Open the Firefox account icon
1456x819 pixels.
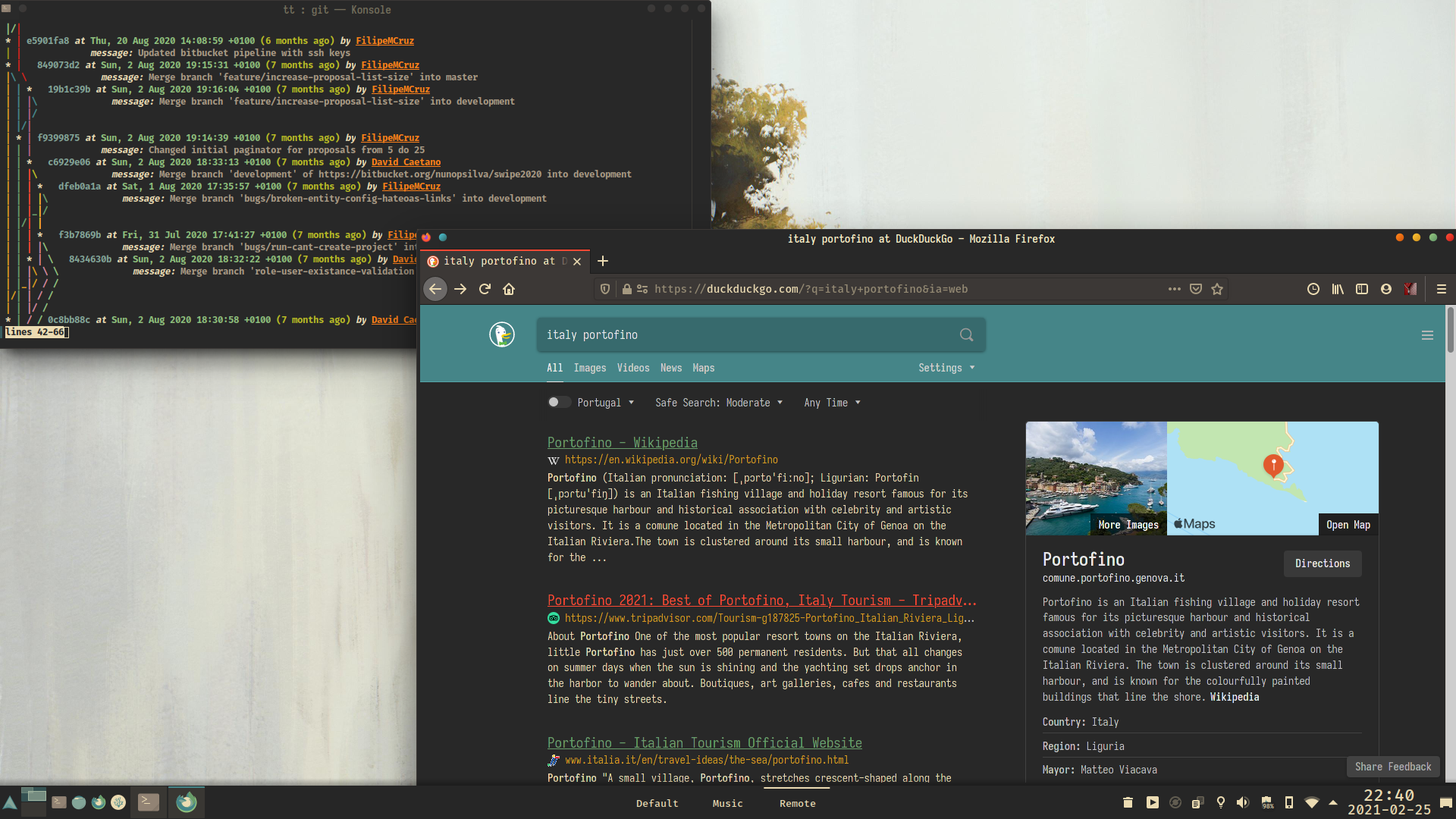pyautogui.click(x=1386, y=289)
